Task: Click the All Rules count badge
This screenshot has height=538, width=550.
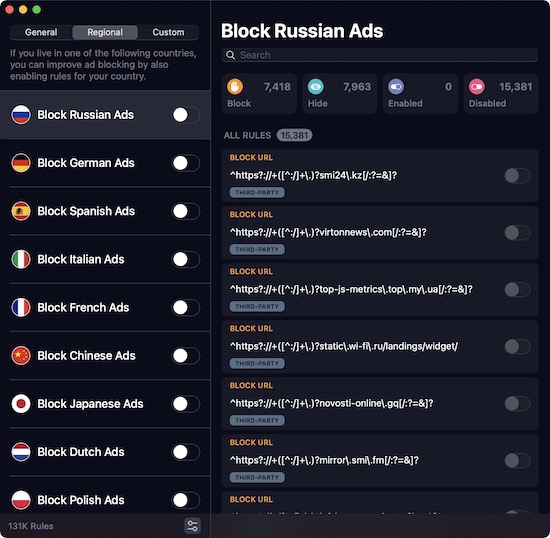Action: click(294, 135)
